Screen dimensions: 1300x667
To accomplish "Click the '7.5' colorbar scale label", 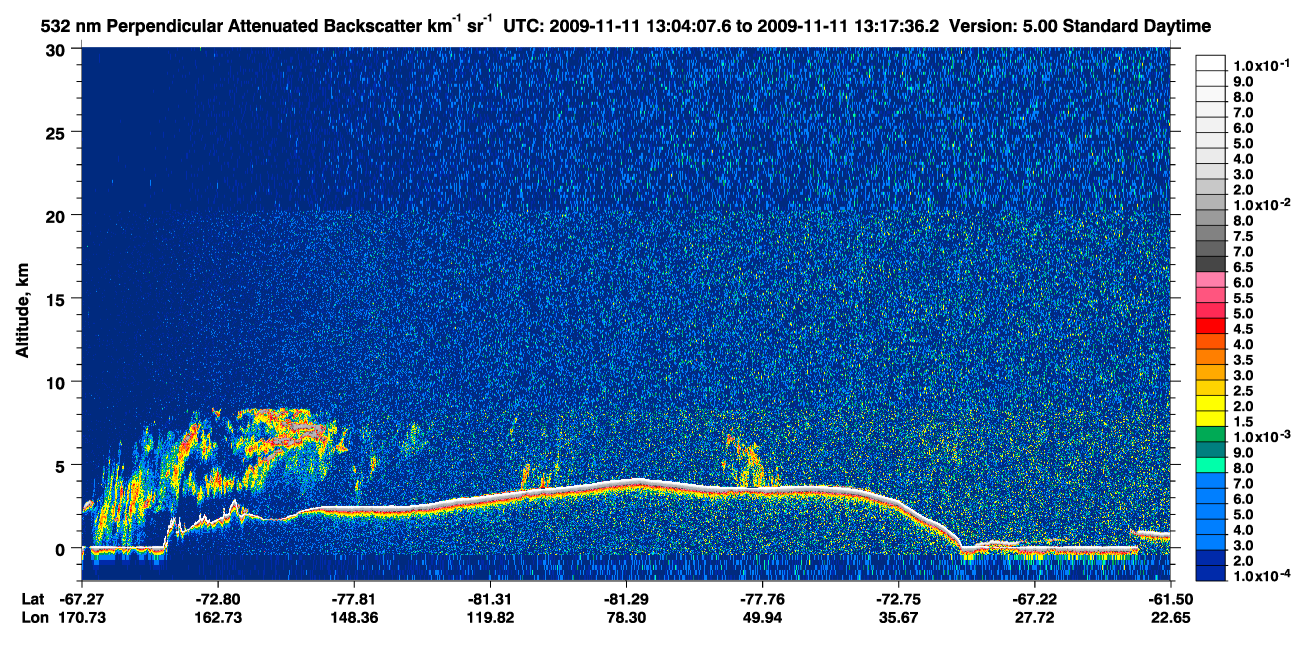I will (x=1243, y=236).
